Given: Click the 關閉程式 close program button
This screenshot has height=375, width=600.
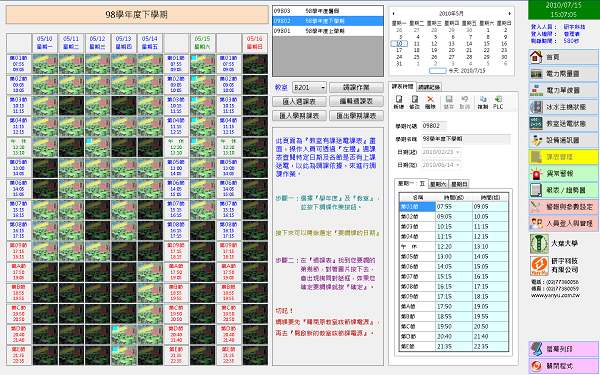Looking at the screenshot, I should coord(563,366).
